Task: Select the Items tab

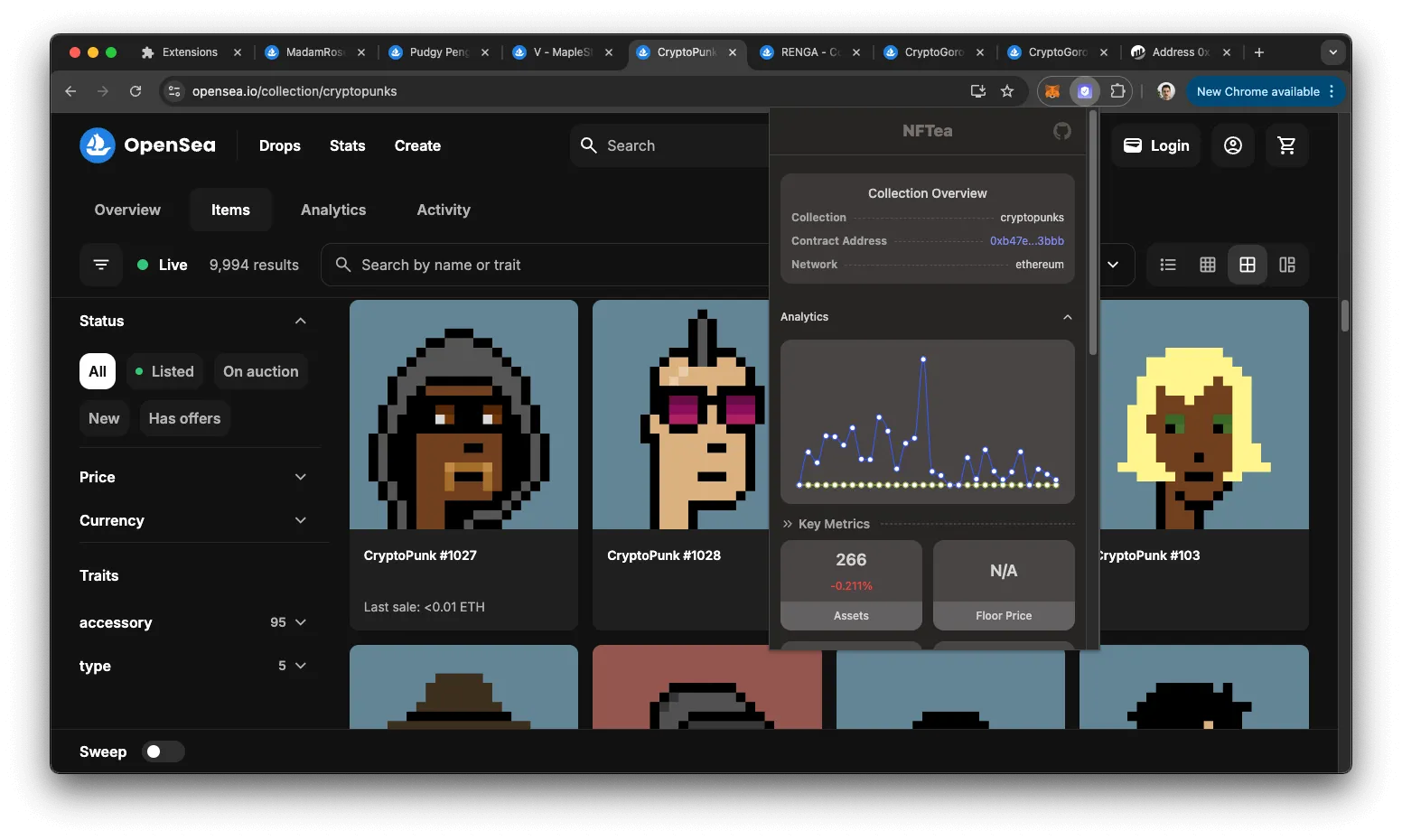Action: point(230,210)
